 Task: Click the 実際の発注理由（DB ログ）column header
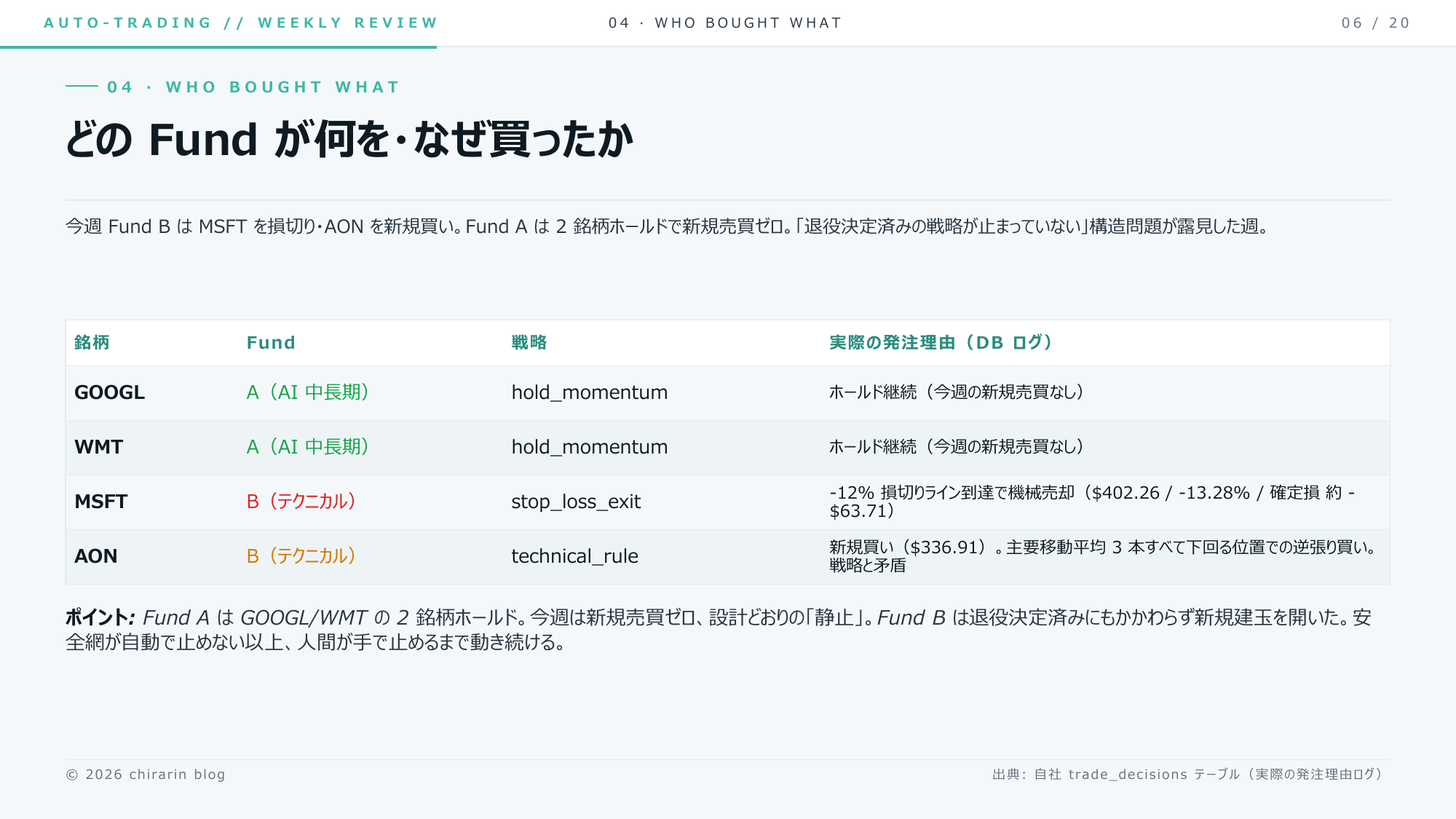[941, 342]
